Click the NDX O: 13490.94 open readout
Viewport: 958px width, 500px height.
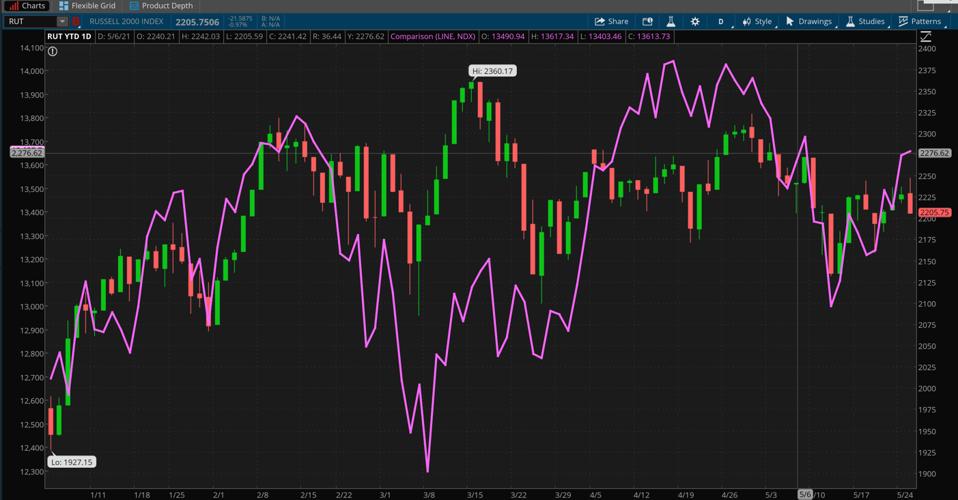pyautogui.click(x=503, y=37)
